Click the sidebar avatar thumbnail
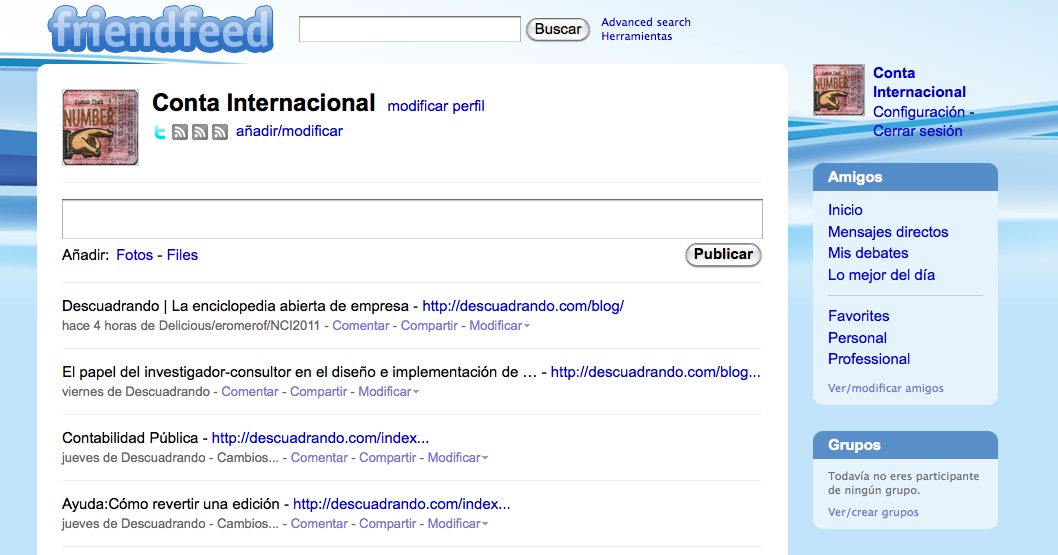The image size is (1058, 555). coord(839,90)
